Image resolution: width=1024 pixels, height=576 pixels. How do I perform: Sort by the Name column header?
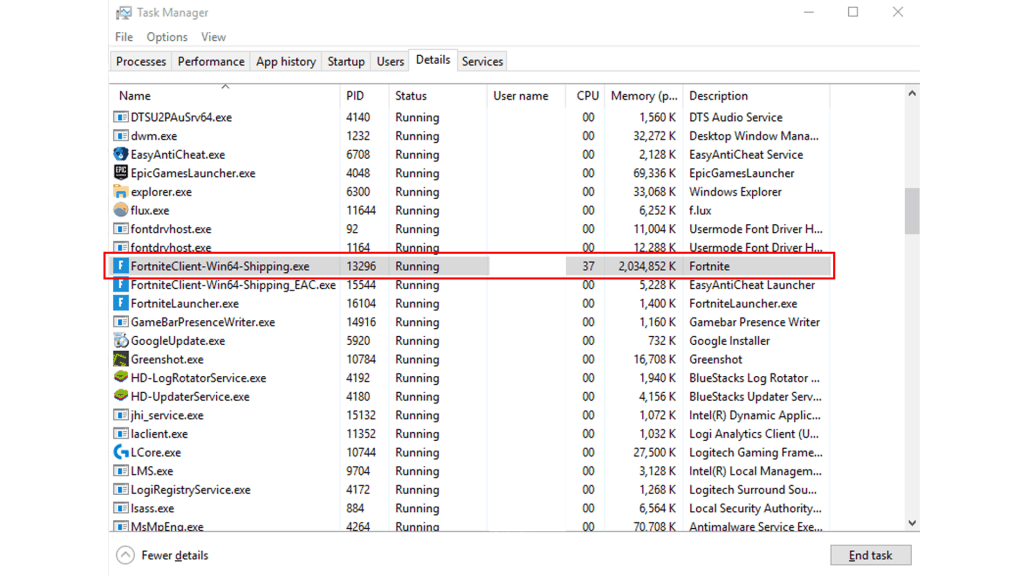point(135,95)
